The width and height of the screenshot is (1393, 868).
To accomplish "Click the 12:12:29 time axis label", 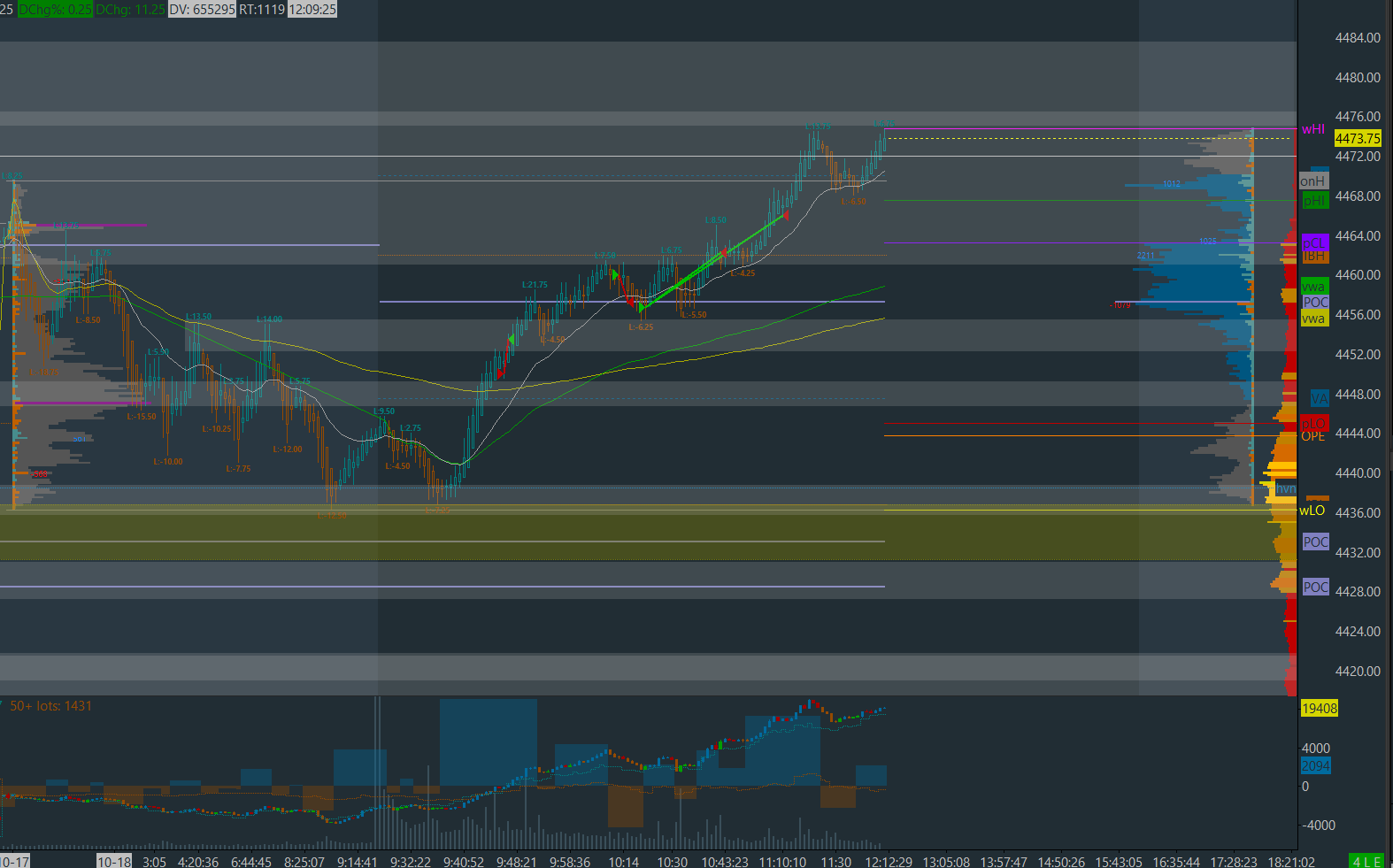I will [889, 862].
